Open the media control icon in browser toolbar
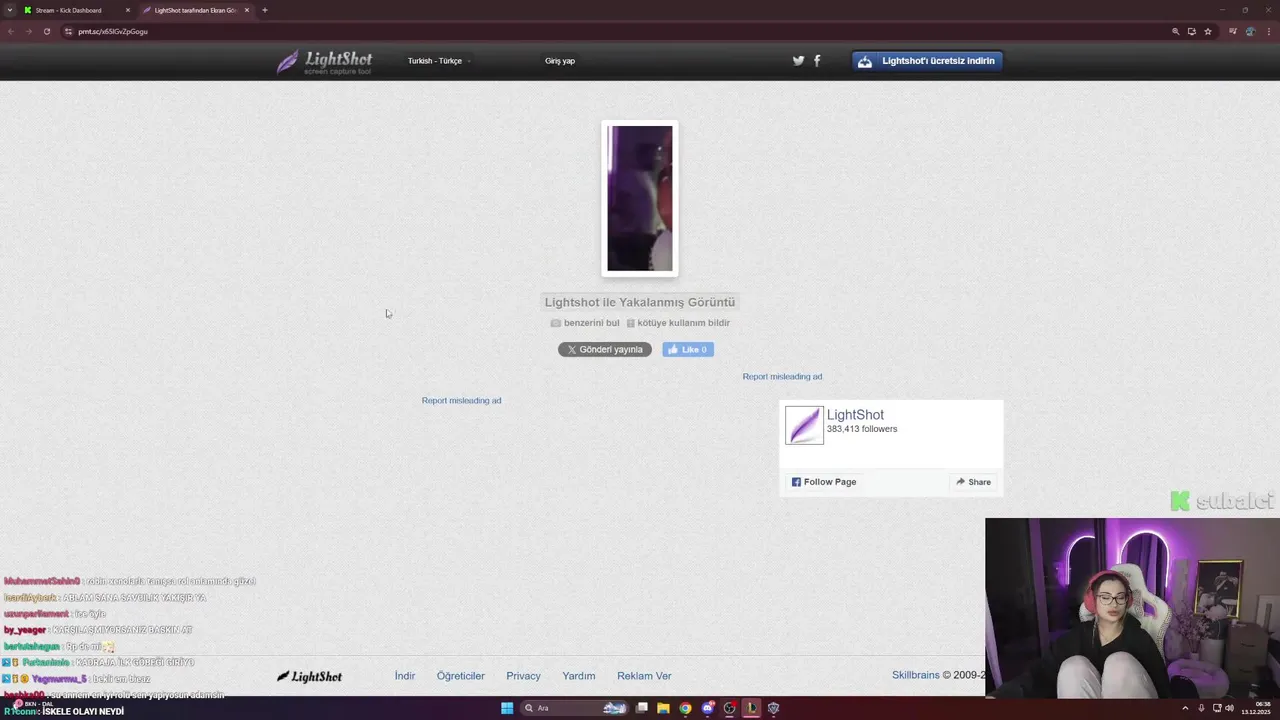This screenshot has width=1280, height=720. 1232,31
